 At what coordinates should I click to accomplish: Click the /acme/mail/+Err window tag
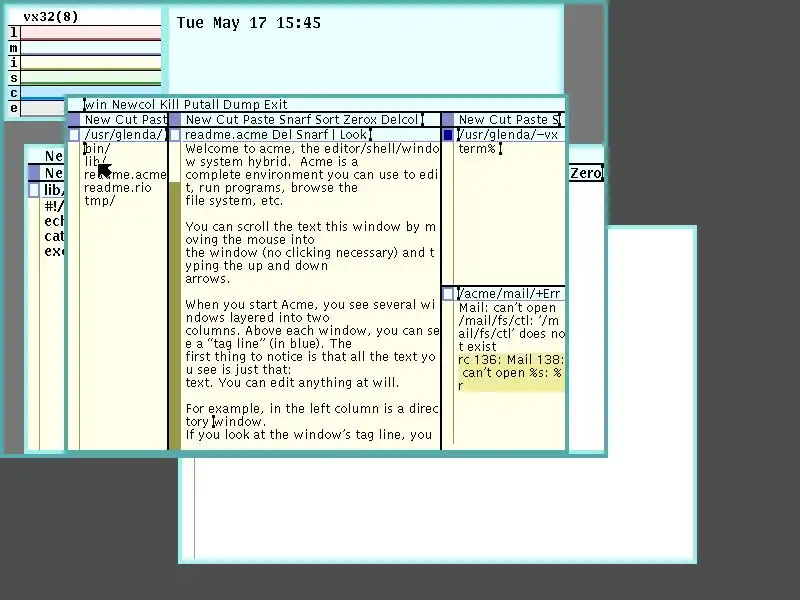[510, 294]
